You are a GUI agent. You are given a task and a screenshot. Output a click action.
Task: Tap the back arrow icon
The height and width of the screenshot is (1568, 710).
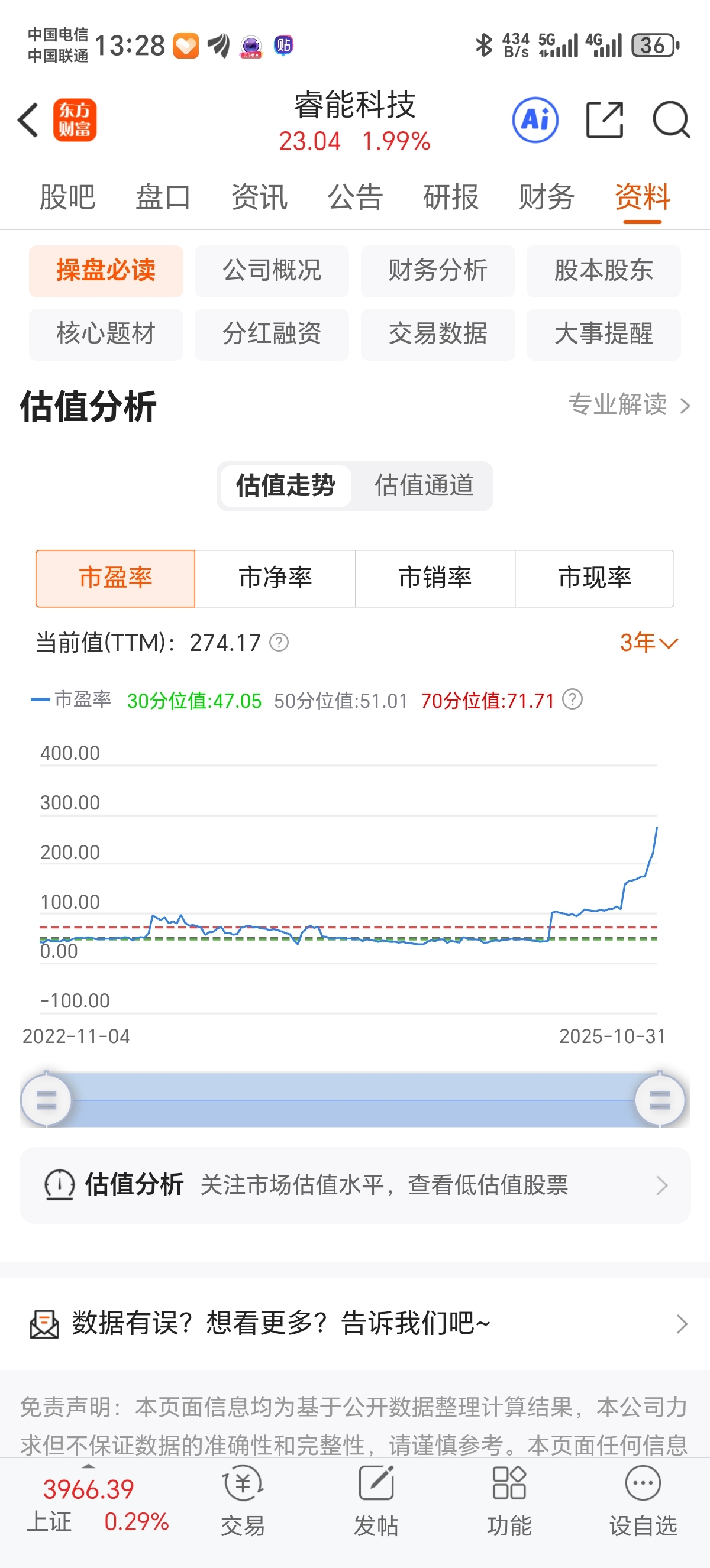click(x=28, y=120)
